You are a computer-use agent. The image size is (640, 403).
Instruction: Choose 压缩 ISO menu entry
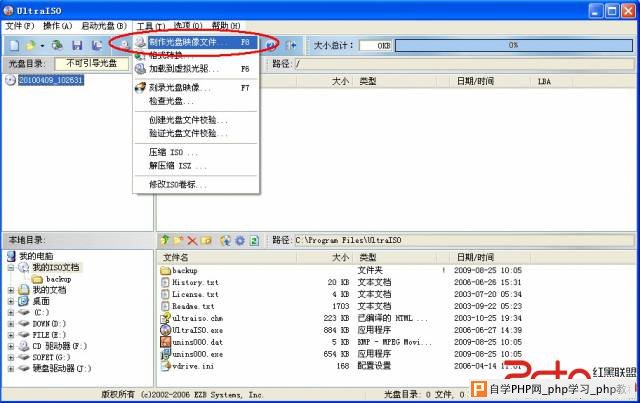tap(196, 152)
